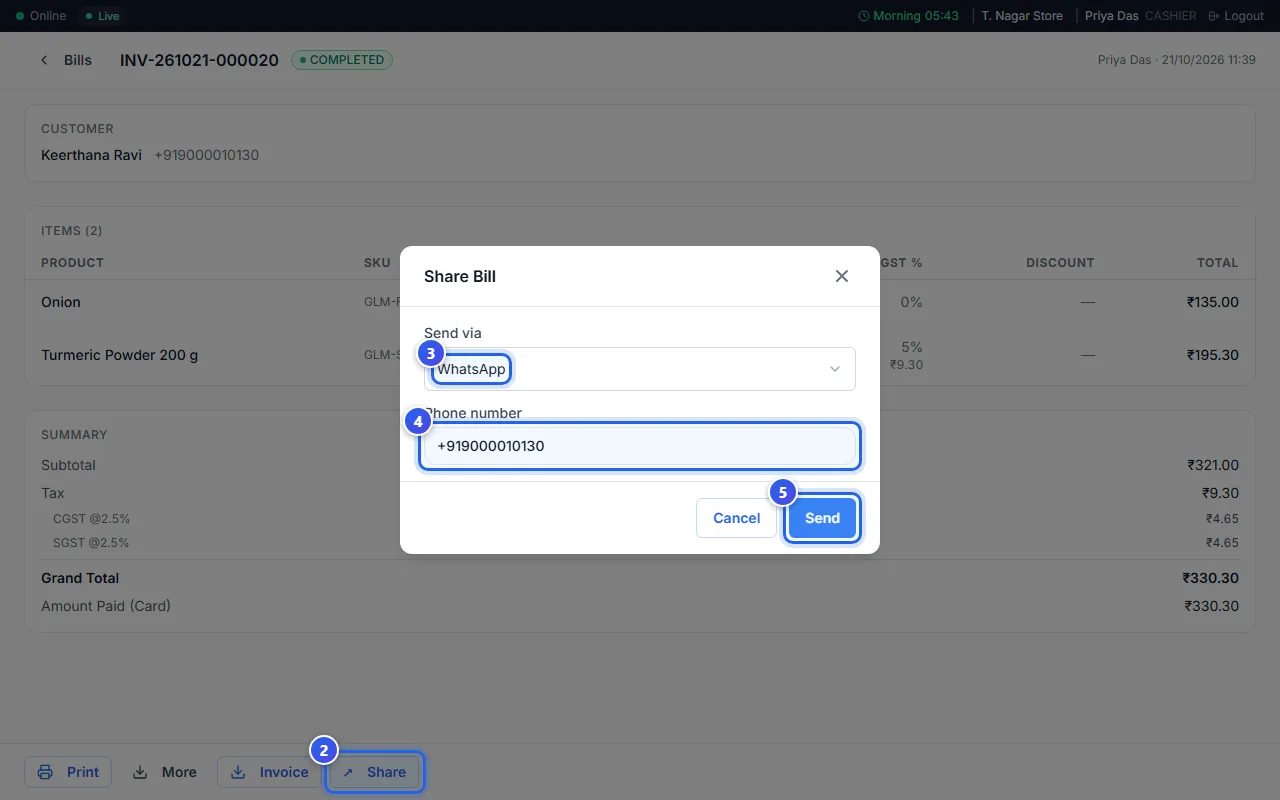Image resolution: width=1280 pixels, height=800 pixels.
Task: Click the ₹135.00 total for Onion
Action: point(1212,302)
